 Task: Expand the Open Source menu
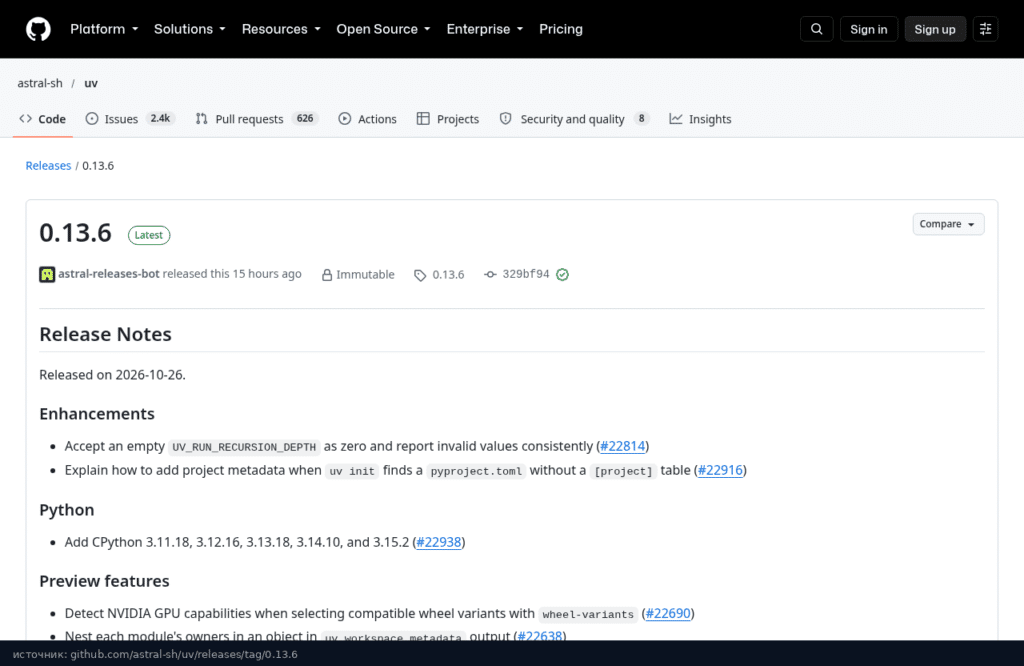383,29
